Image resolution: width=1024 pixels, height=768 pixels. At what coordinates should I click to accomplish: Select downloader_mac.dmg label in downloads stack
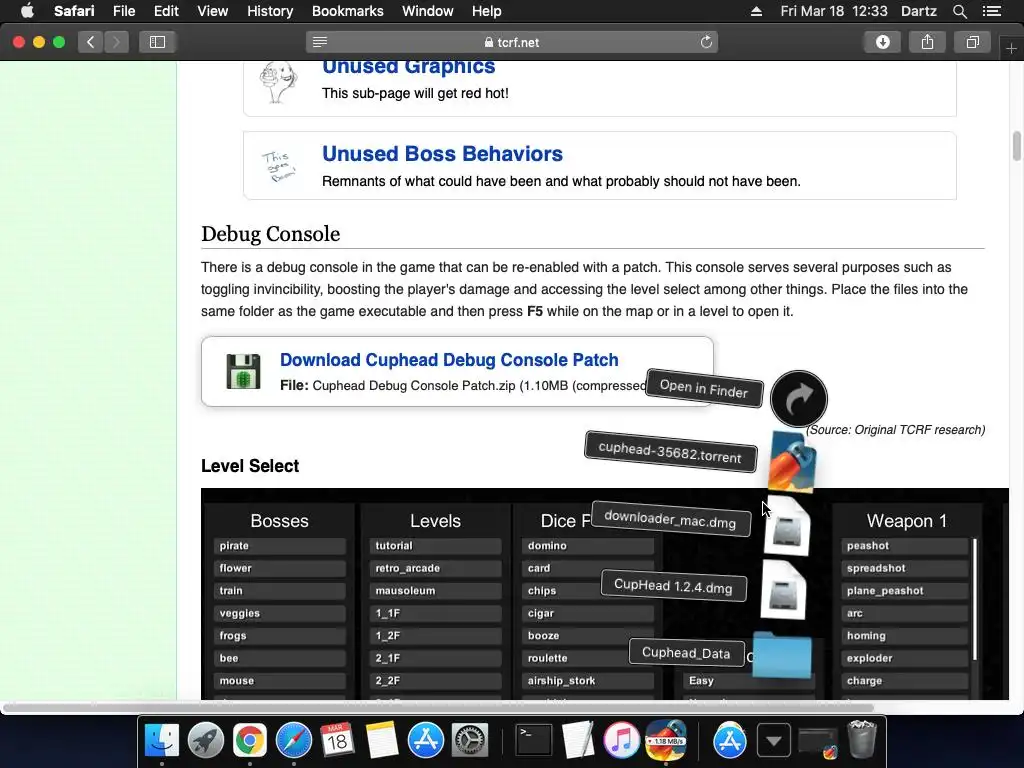(670, 520)
